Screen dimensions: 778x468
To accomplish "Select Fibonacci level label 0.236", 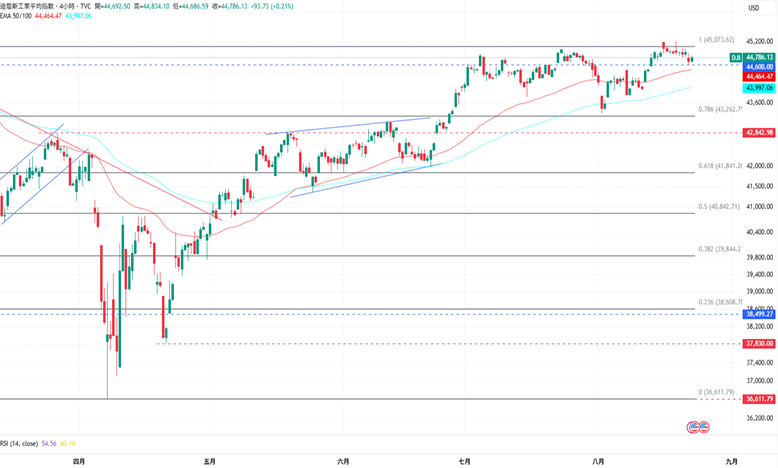I will click(720, 302).
